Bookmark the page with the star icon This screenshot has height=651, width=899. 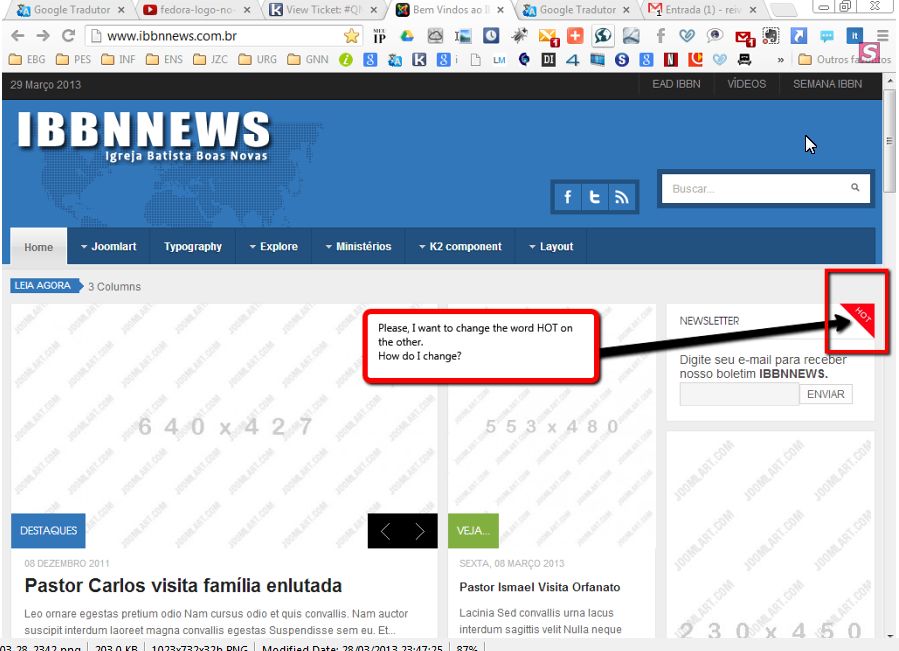351,36
